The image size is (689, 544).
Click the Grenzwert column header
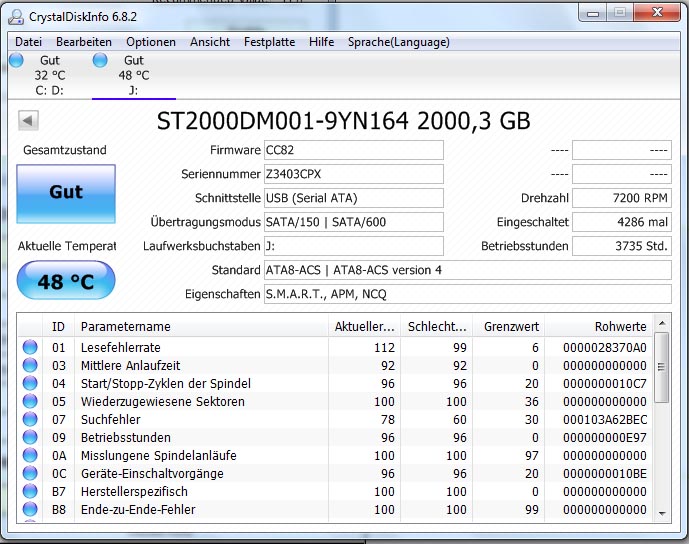point(508,326)
